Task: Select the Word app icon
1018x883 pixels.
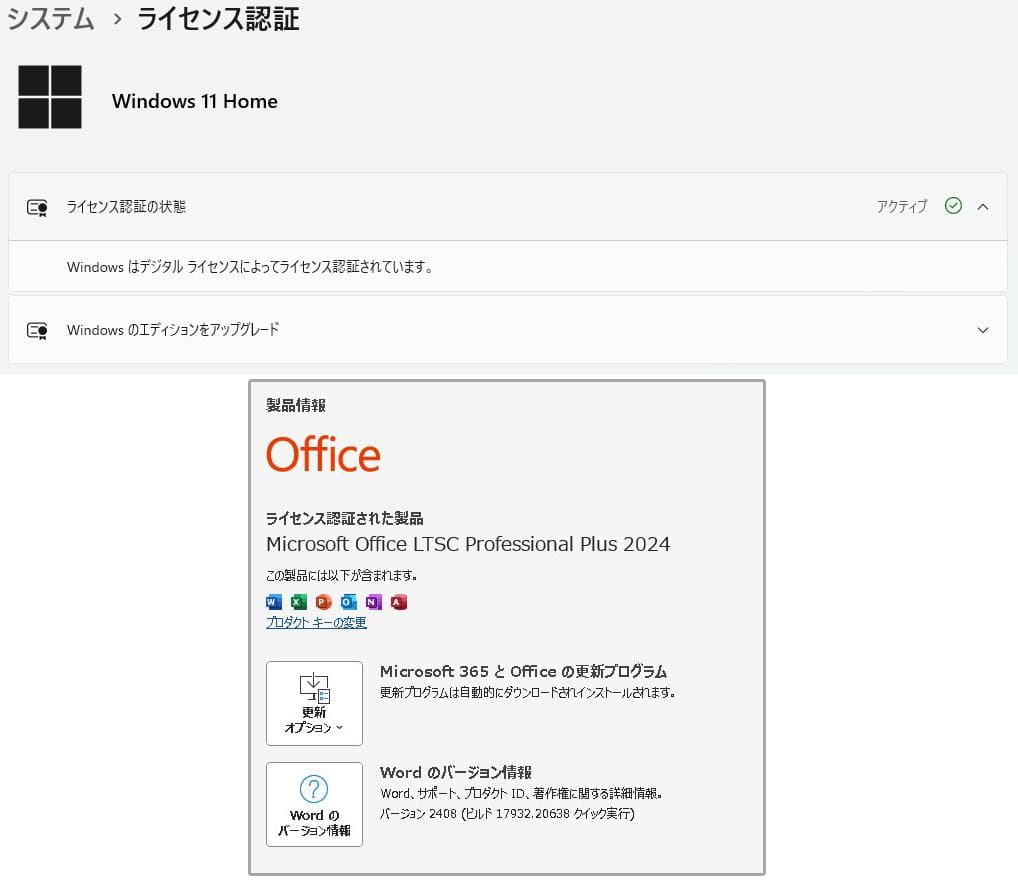Action: (x=273, y=602)
